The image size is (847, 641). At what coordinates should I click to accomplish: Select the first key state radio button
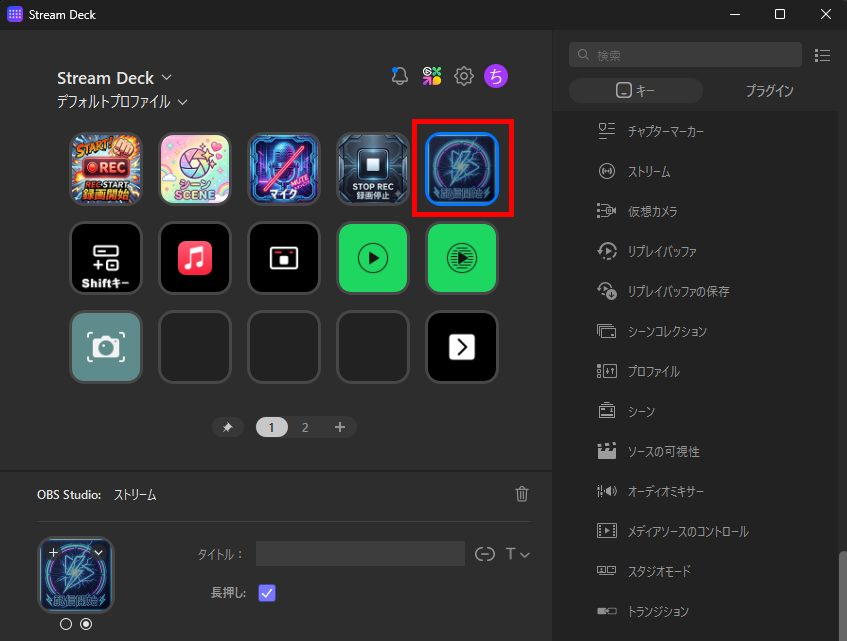[x=66, y=624]
